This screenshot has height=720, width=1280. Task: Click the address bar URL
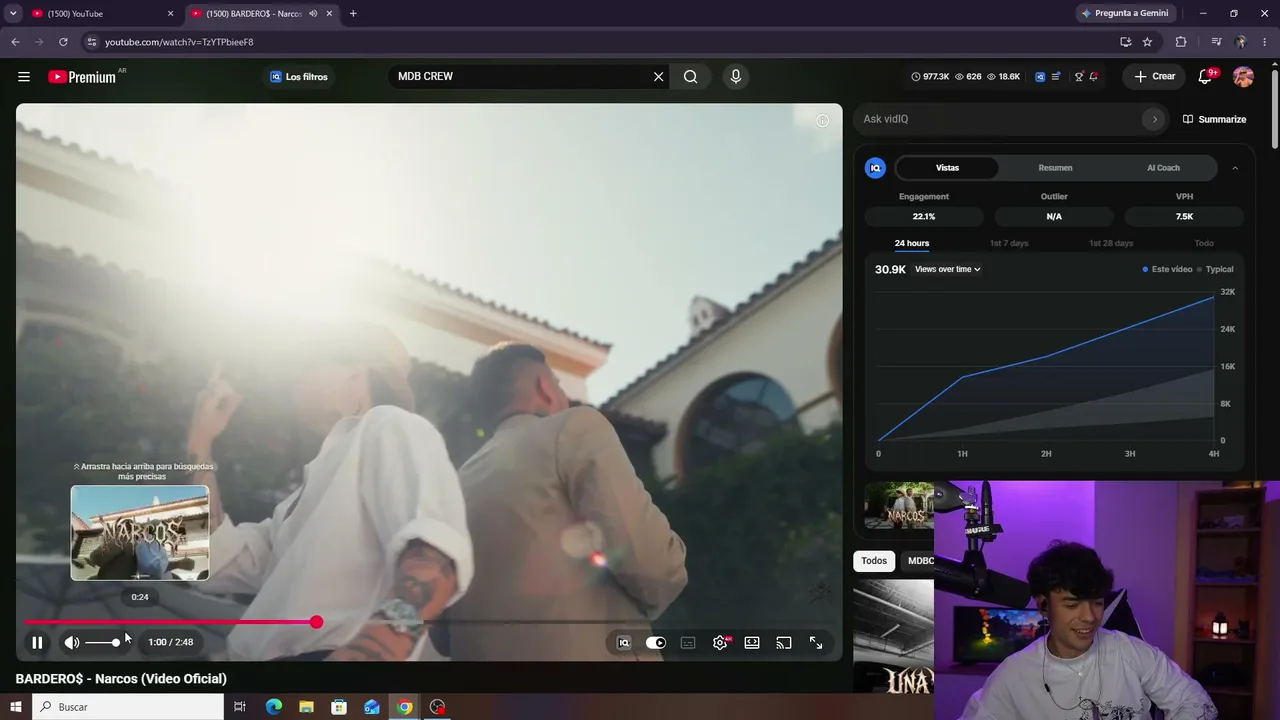coord(179,42)
